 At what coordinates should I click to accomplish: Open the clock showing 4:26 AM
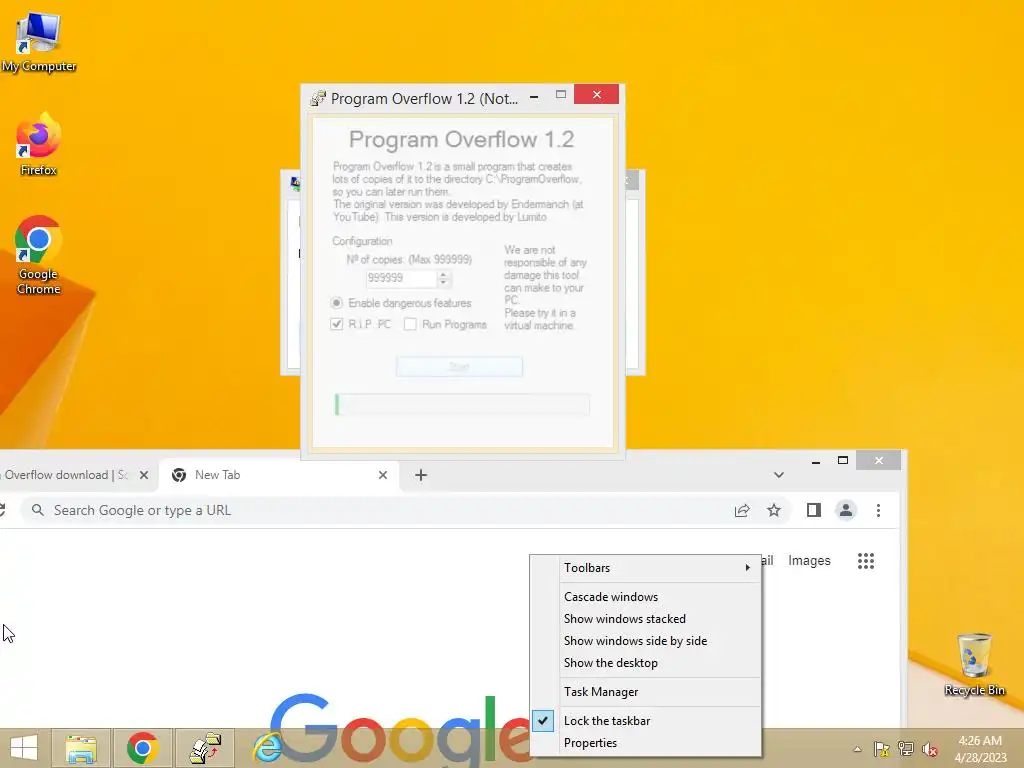[980, 749]
